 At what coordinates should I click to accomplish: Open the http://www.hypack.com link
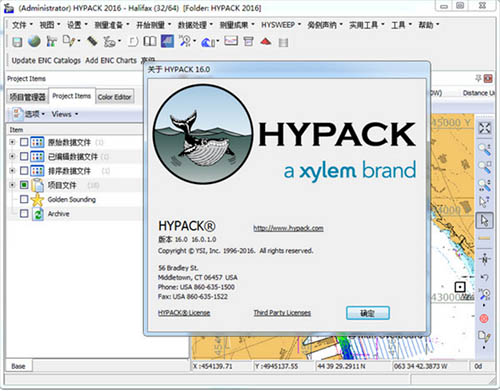click(x=288, y=228)
